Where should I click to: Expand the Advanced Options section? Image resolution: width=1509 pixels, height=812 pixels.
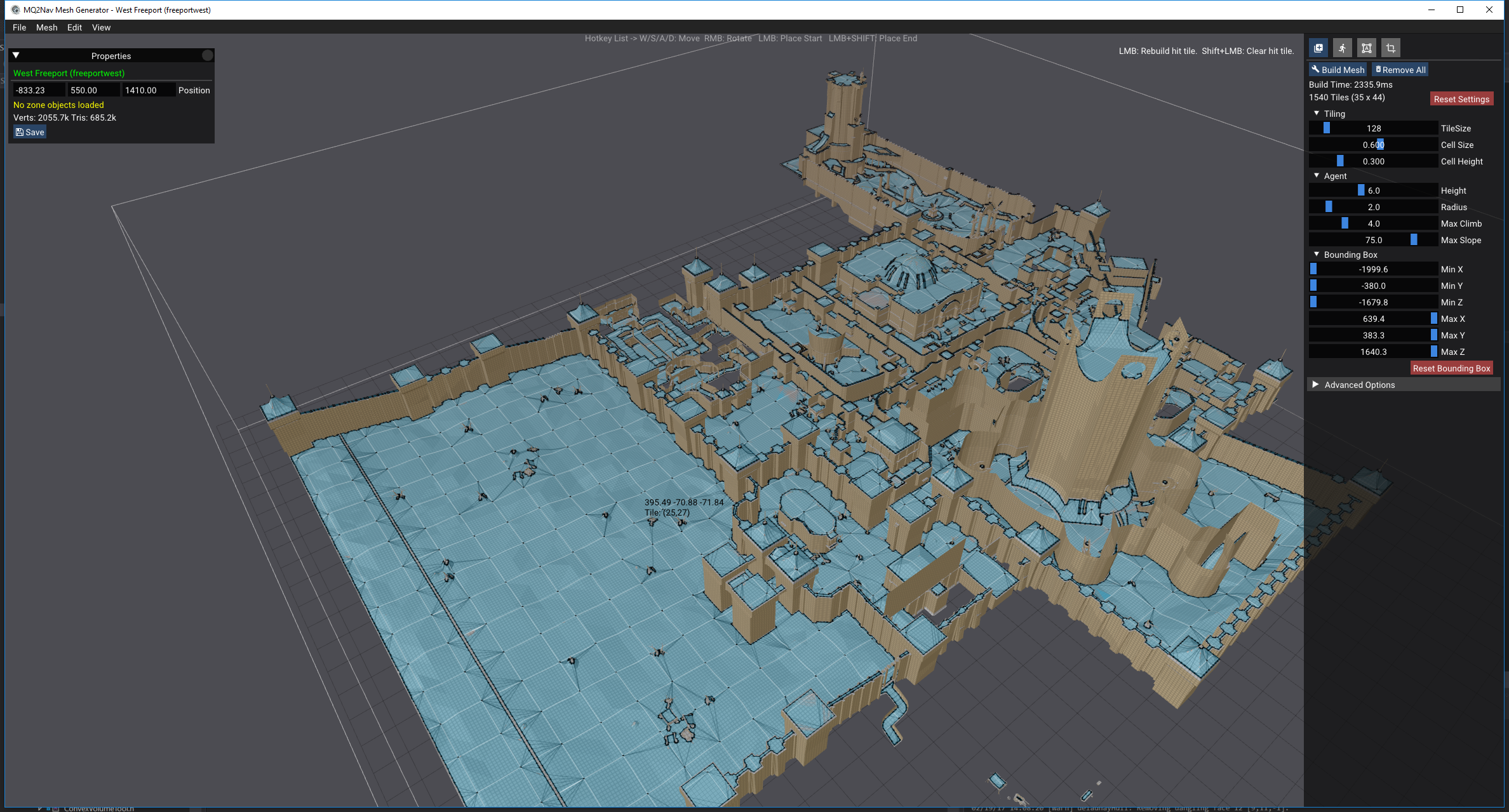1316,385
